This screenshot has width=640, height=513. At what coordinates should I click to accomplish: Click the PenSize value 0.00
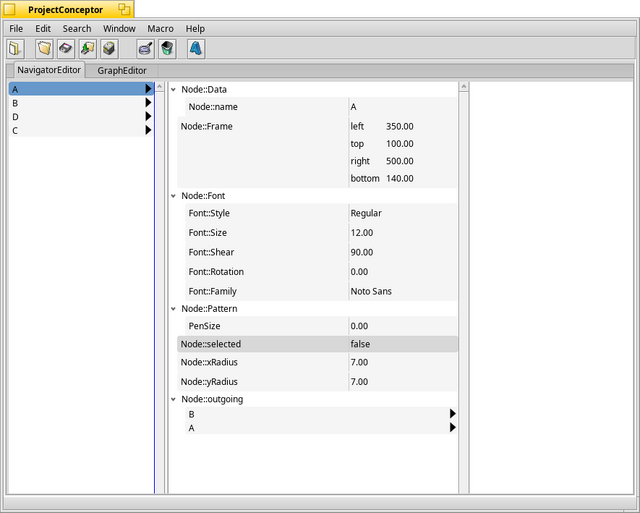click(x=359, y=326)
